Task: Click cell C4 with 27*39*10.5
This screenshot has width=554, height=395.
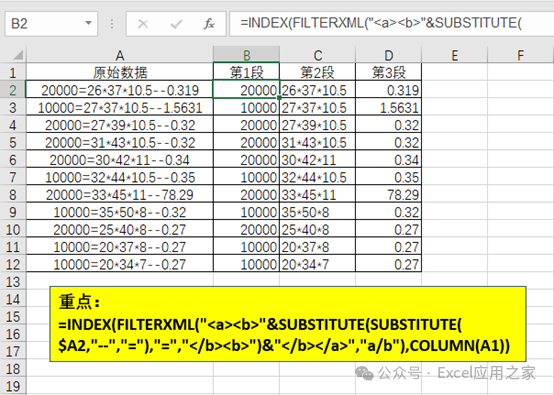Action: click(x=317, y=125)
